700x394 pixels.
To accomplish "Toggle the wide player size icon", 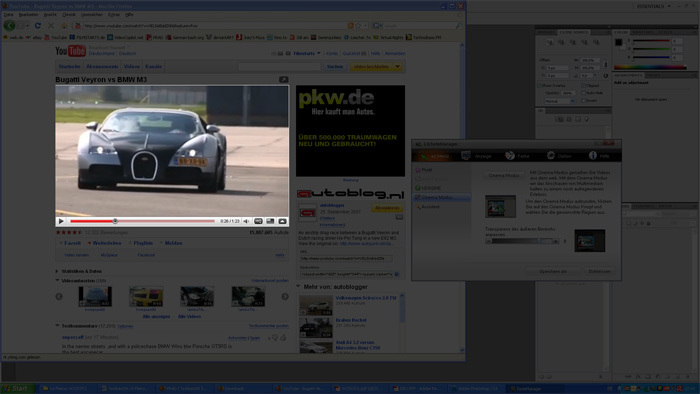I will (270, 221).
